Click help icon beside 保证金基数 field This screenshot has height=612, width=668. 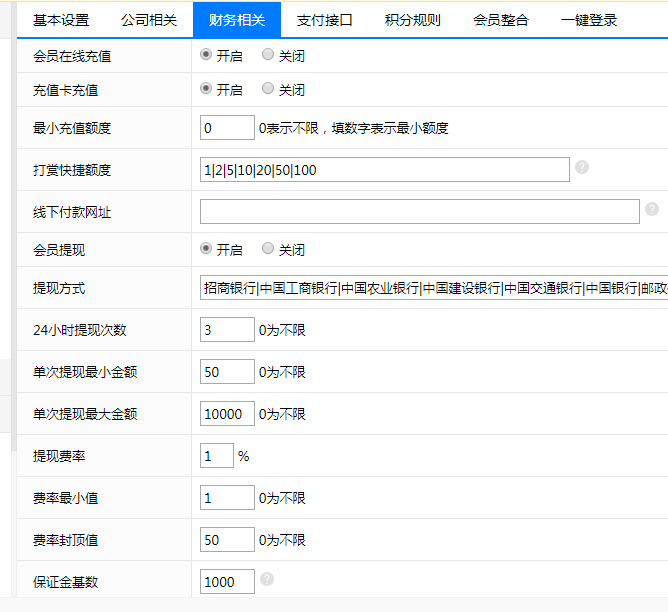(267, 579)
